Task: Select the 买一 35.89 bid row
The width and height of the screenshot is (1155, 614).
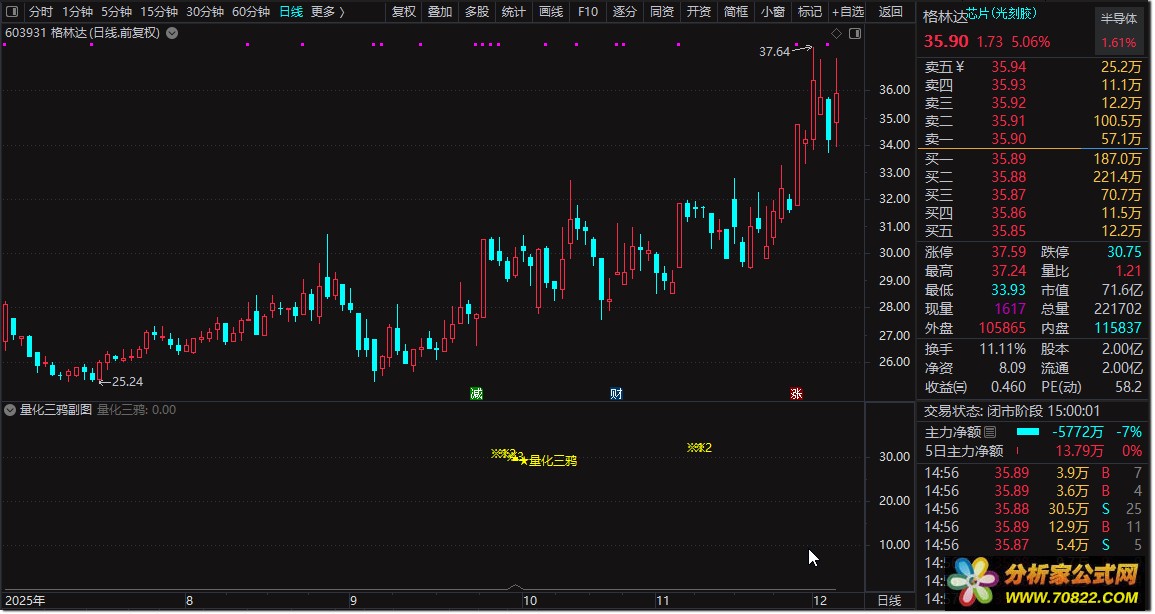Action: (x=1033, y=159)
